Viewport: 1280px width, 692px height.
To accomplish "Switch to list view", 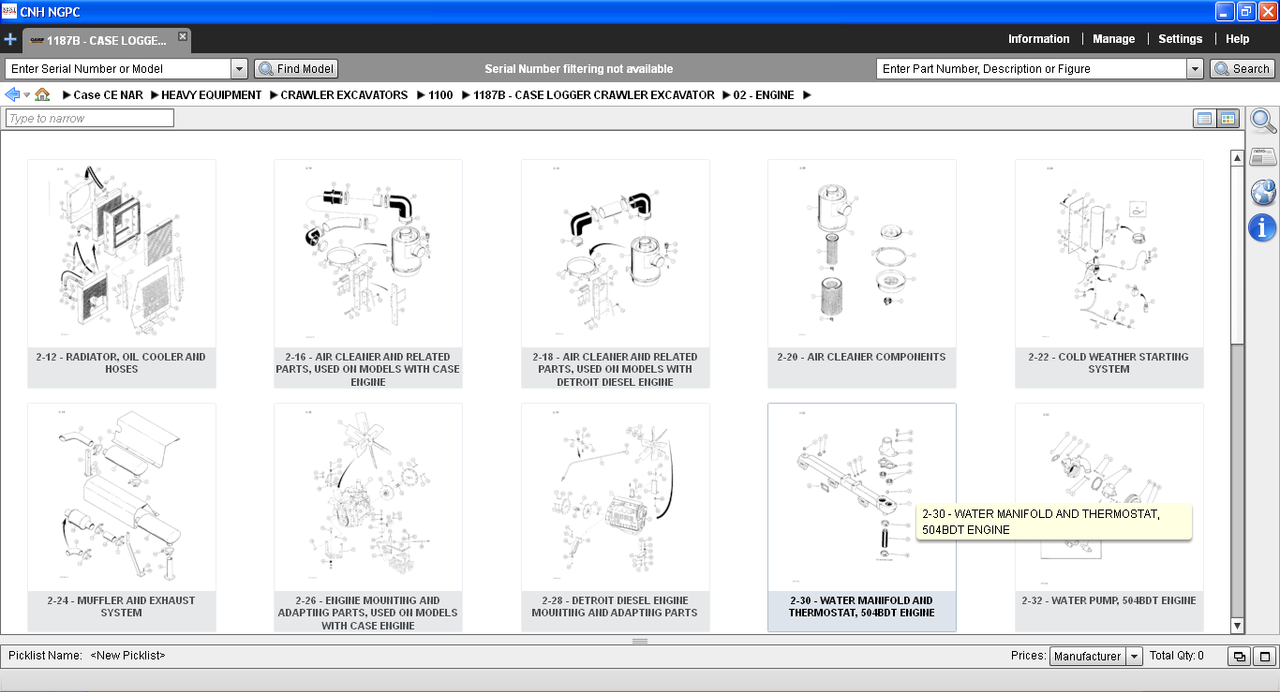I will 1204,119.
